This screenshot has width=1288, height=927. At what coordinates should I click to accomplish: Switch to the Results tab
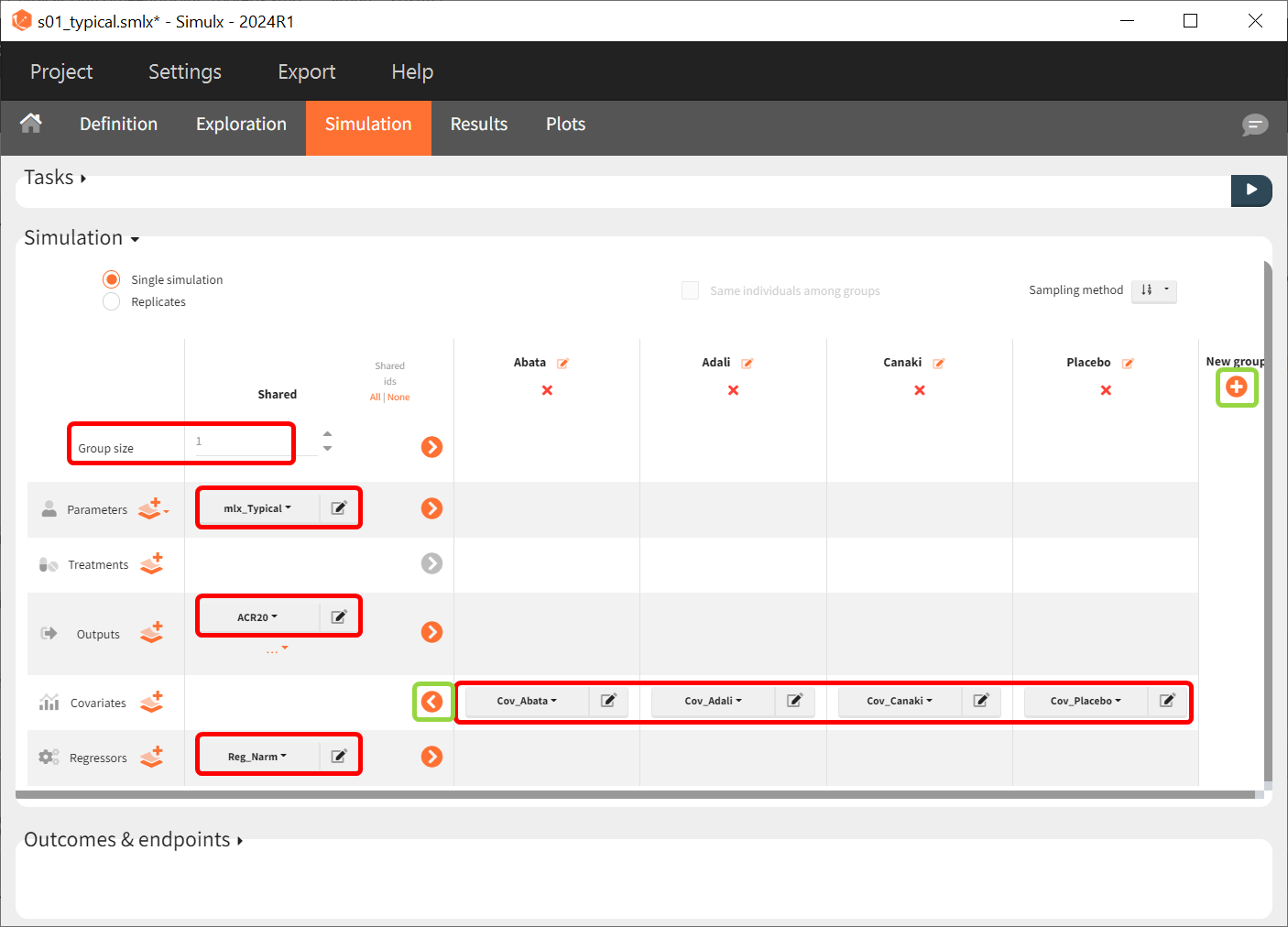point(478,125)
